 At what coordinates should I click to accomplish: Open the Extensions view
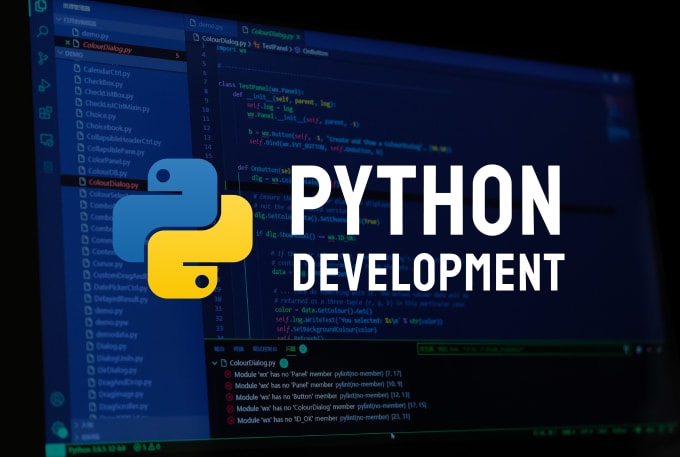pos(46,113)
